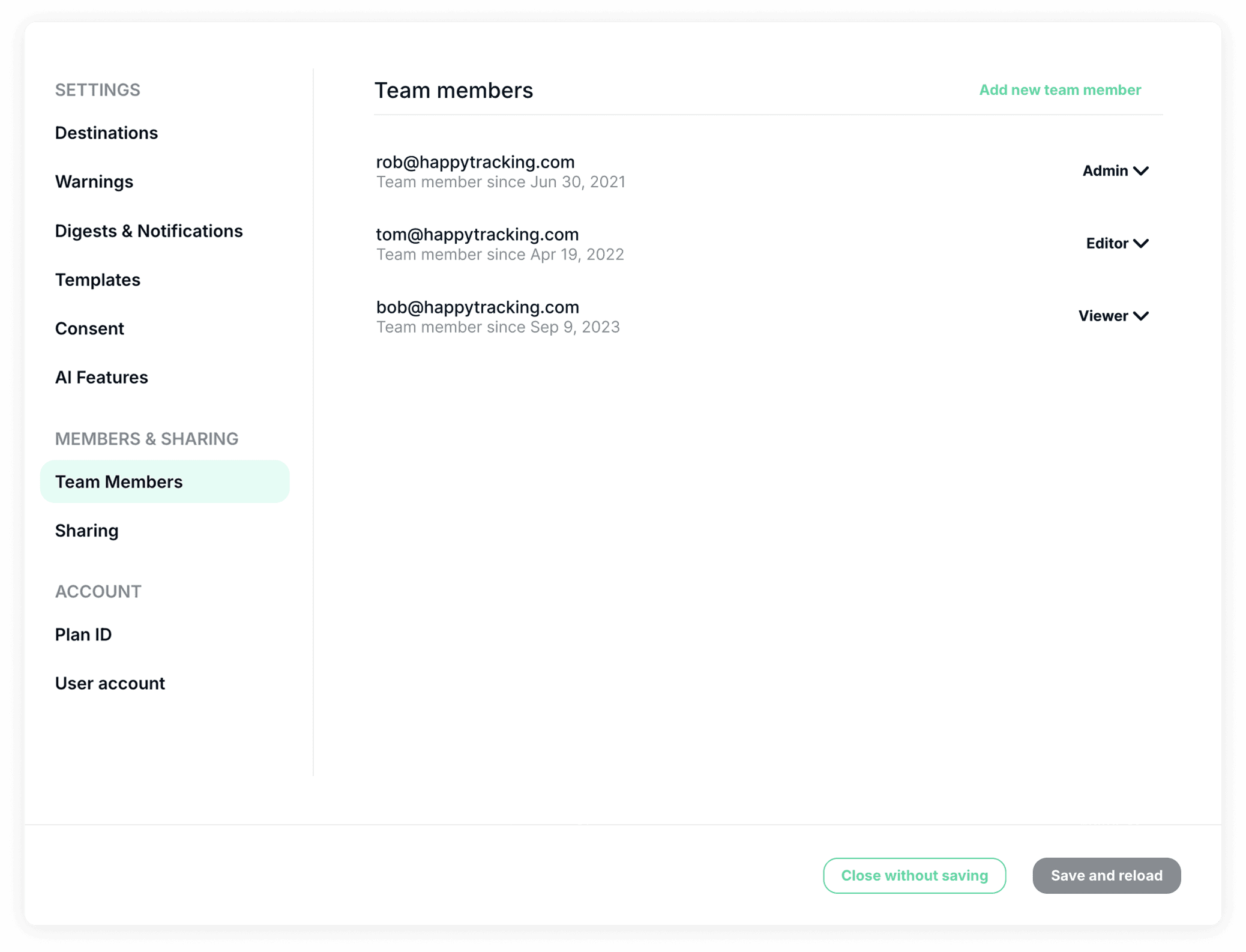This screenshot has height=952, width=1246.
Task: Switch to the Sharing section
Action: click(x=87, y=531)
